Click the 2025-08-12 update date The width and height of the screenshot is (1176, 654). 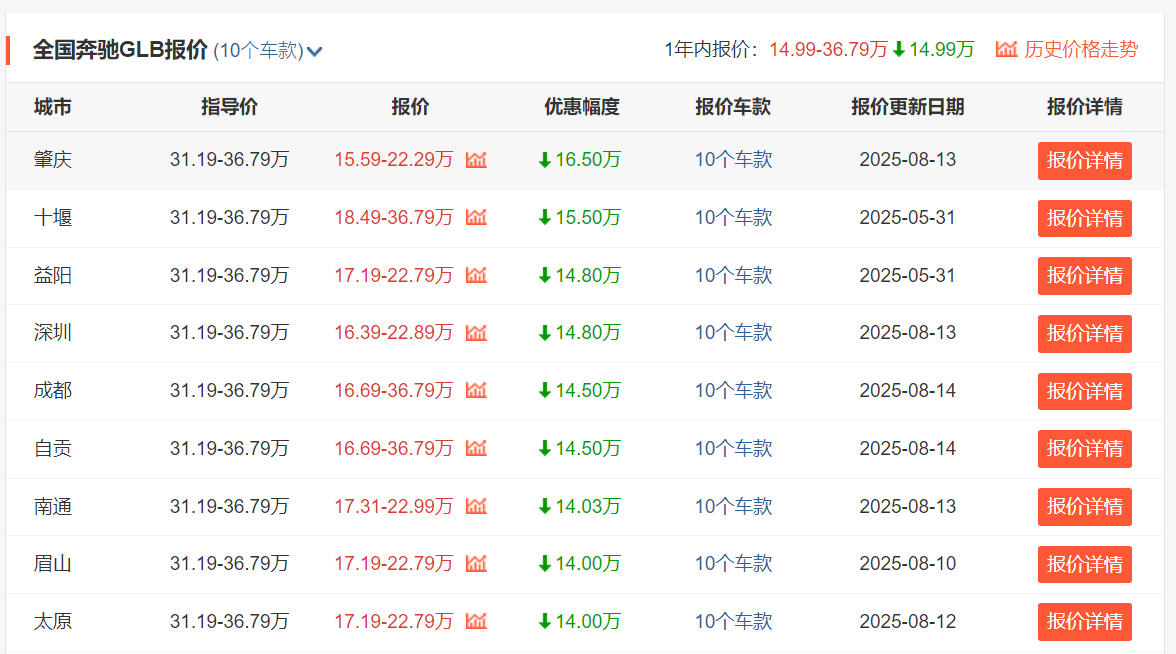coord(908,621)
